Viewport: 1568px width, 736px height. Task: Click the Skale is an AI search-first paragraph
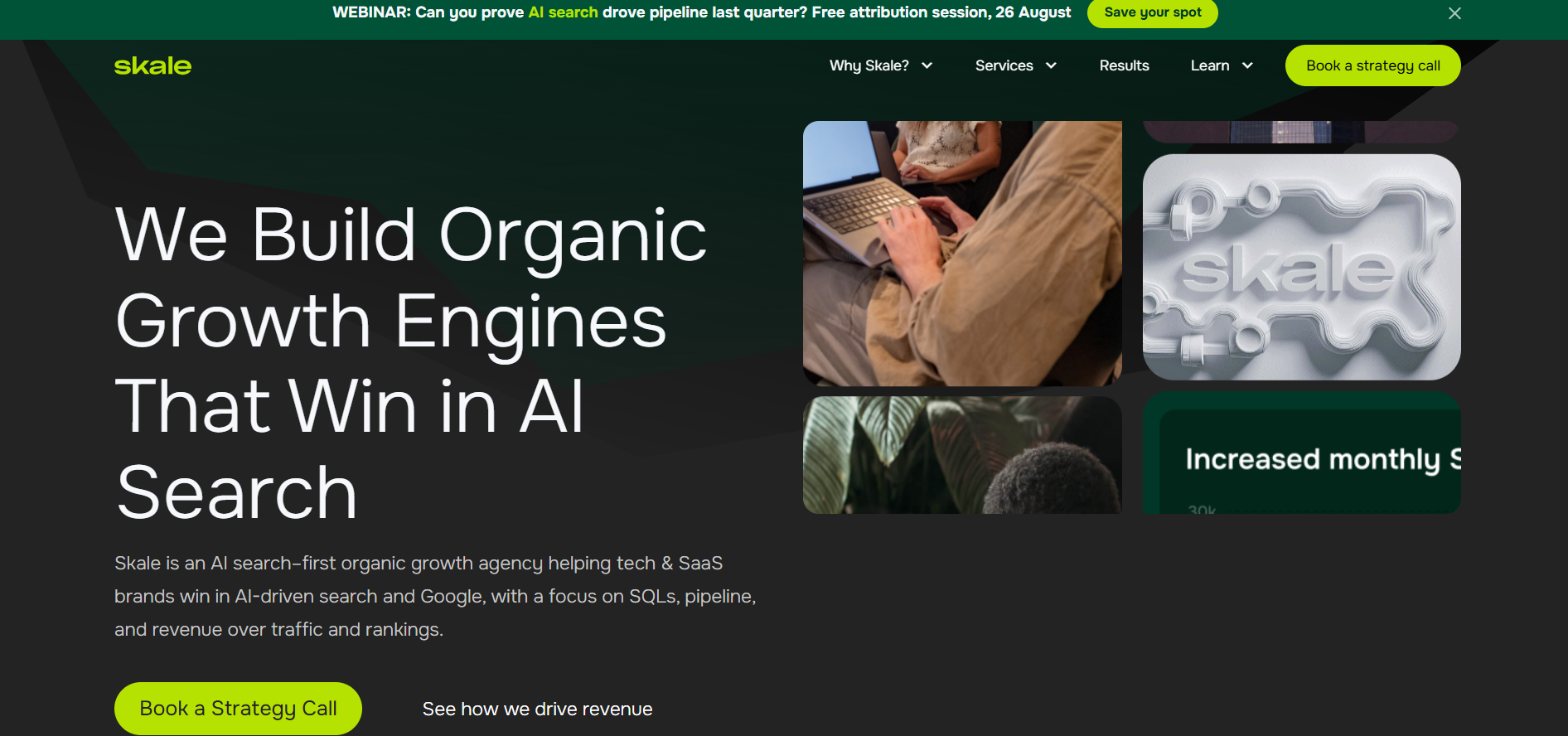pyautogui.click(x=435, y=596)
